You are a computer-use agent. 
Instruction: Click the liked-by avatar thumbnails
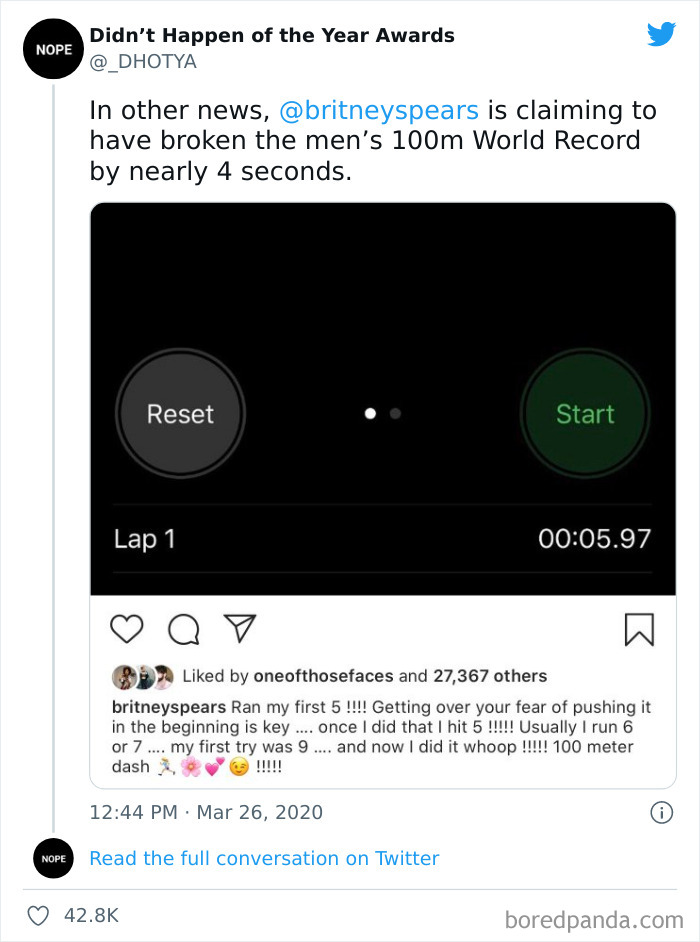[143, 676]
